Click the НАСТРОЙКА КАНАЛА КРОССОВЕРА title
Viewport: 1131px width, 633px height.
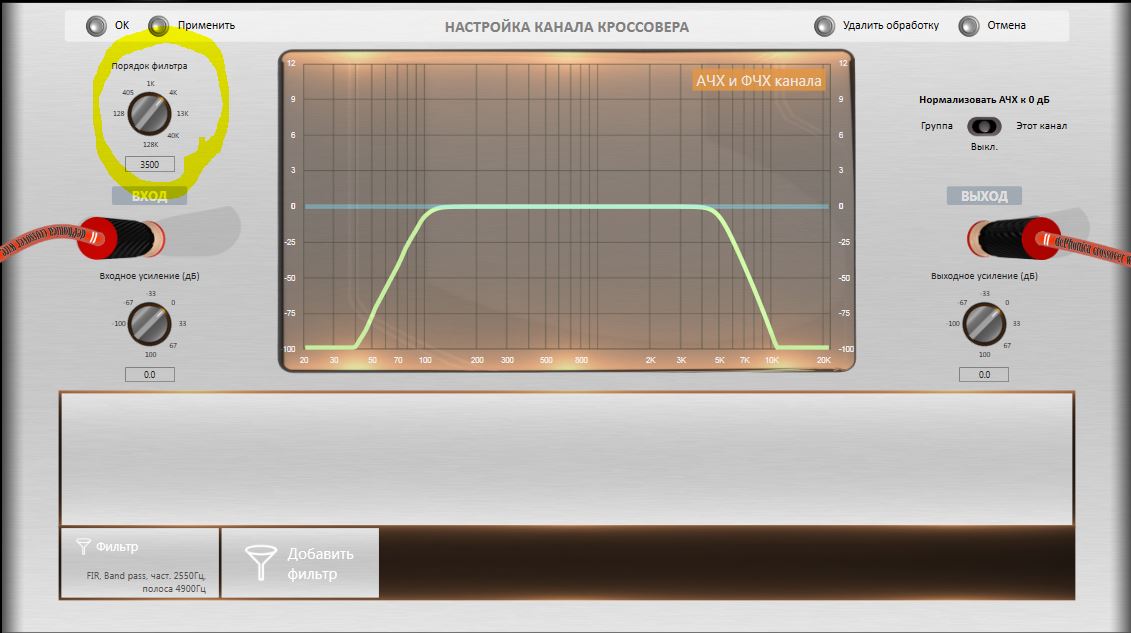point(566,27)
